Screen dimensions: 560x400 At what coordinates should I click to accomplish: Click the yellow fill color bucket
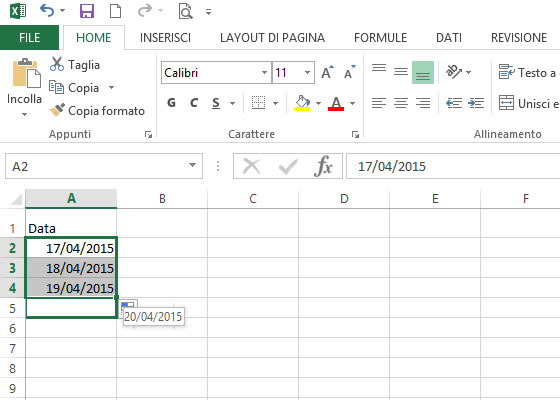[302, 103]
